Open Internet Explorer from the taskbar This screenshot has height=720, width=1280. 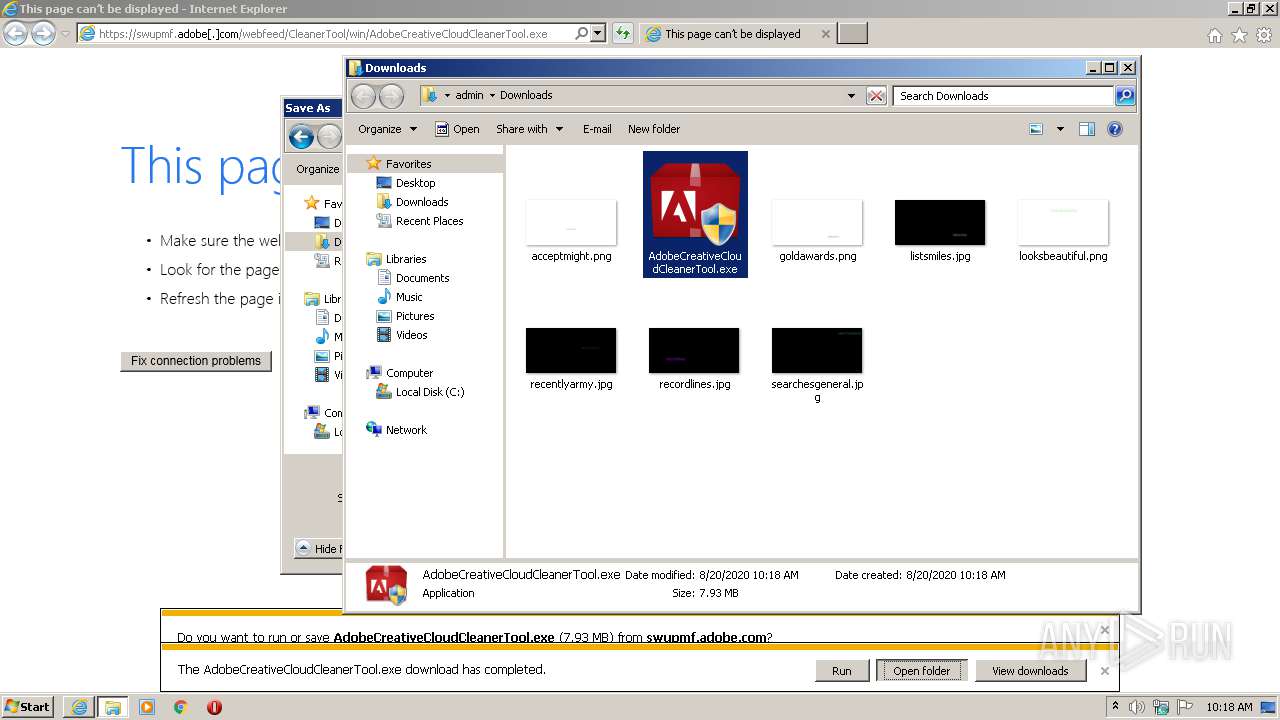pos(80,707)
